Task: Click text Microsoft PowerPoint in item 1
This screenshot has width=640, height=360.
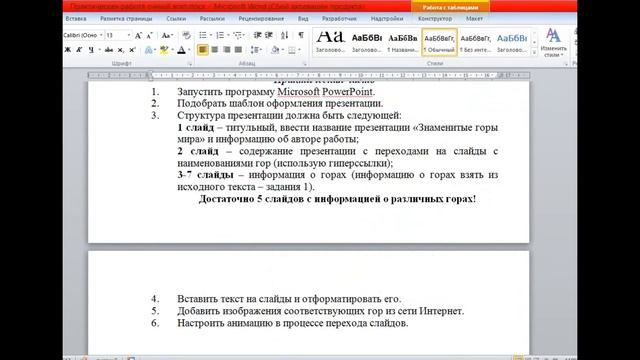Action: (325, 92)
